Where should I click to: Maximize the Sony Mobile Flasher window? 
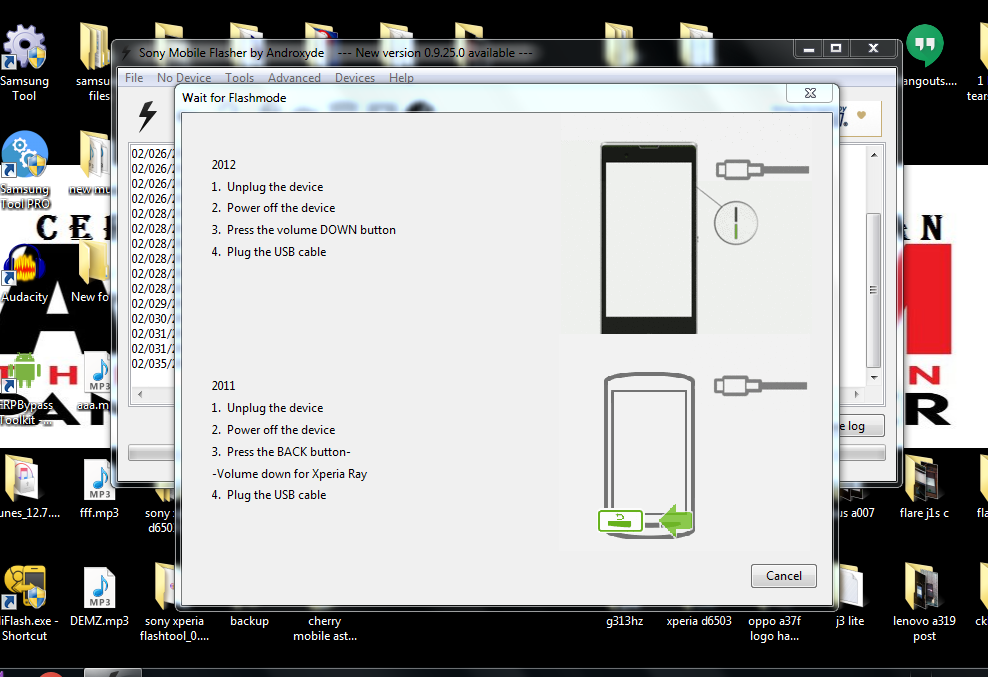tap(836, 49)
